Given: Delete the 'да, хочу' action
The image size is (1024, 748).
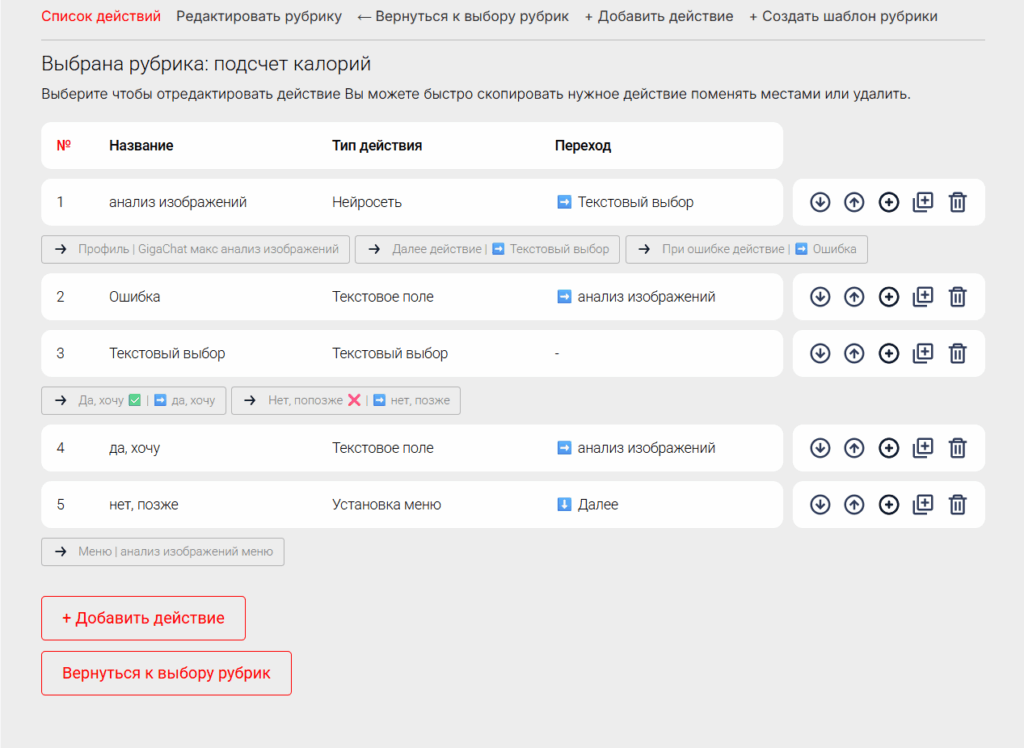Looking at the screenshot, I should [957, 448].
